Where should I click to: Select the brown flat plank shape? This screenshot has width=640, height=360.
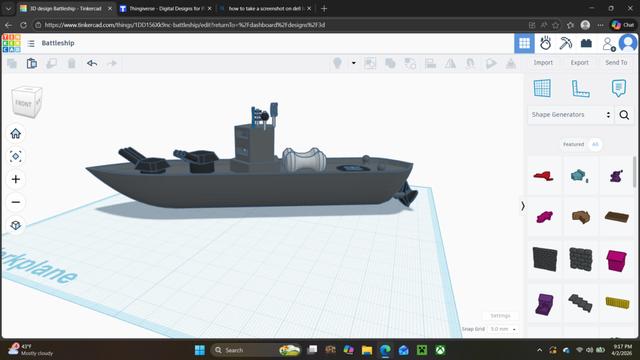coord(616,217)
